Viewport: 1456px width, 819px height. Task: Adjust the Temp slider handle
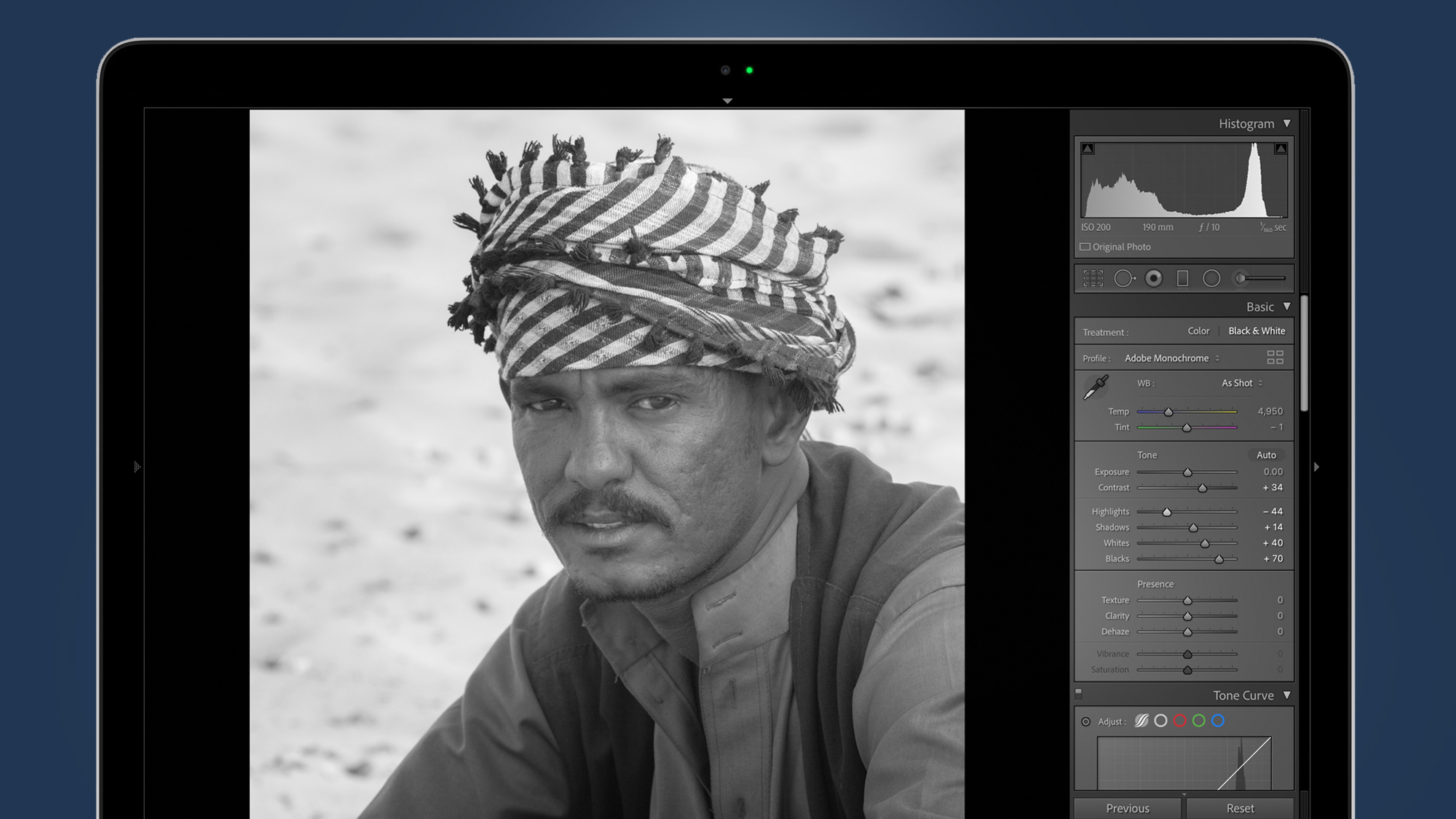[1168, 412]
